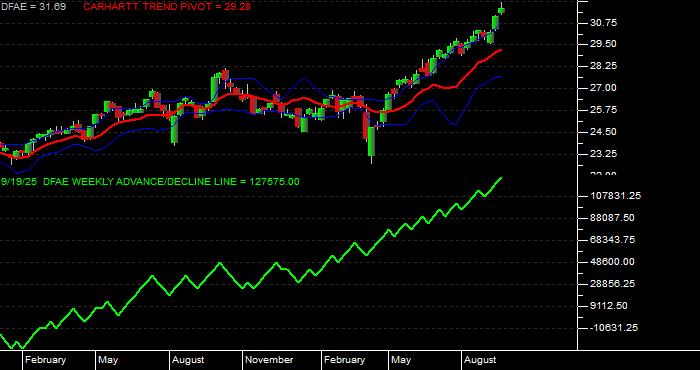The image size is (700, 370).
Task: Click the -10631.25 advance/decline axis value
Action: point(614,328)
